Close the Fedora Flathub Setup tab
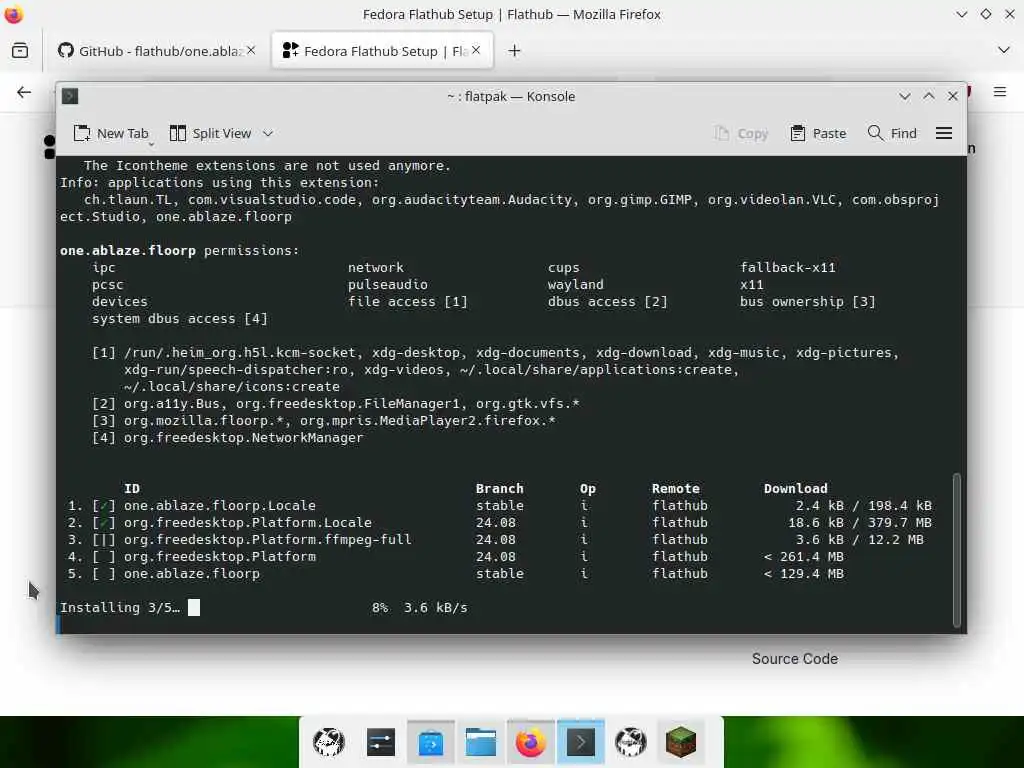 point(476,50)
